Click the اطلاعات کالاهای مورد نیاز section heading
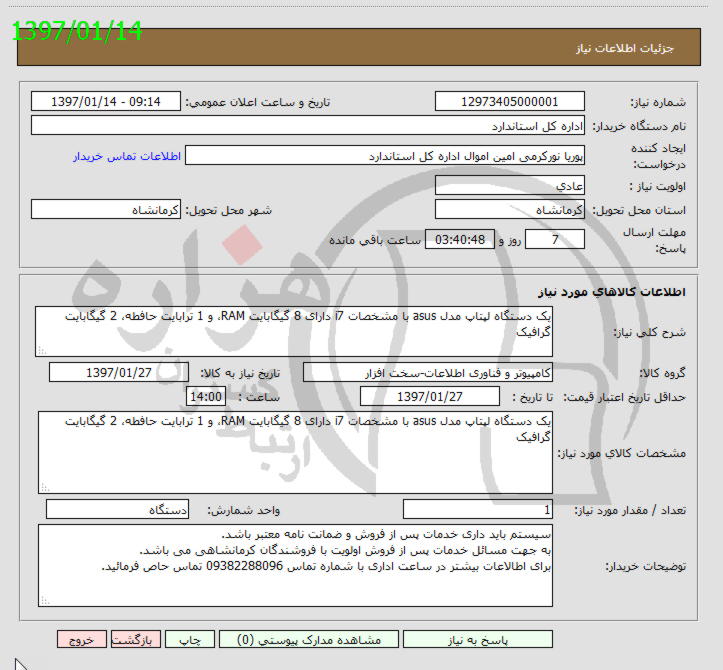Viewport: 723px width, 670px height. coord(611,292)
